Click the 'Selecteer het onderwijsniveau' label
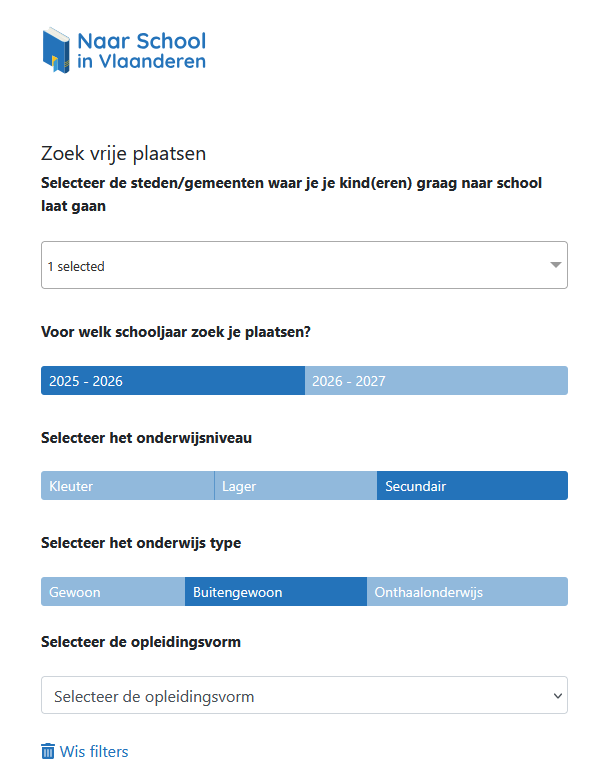Image resolution: width=606 pixels, height=784 pixels. point(147,438)
